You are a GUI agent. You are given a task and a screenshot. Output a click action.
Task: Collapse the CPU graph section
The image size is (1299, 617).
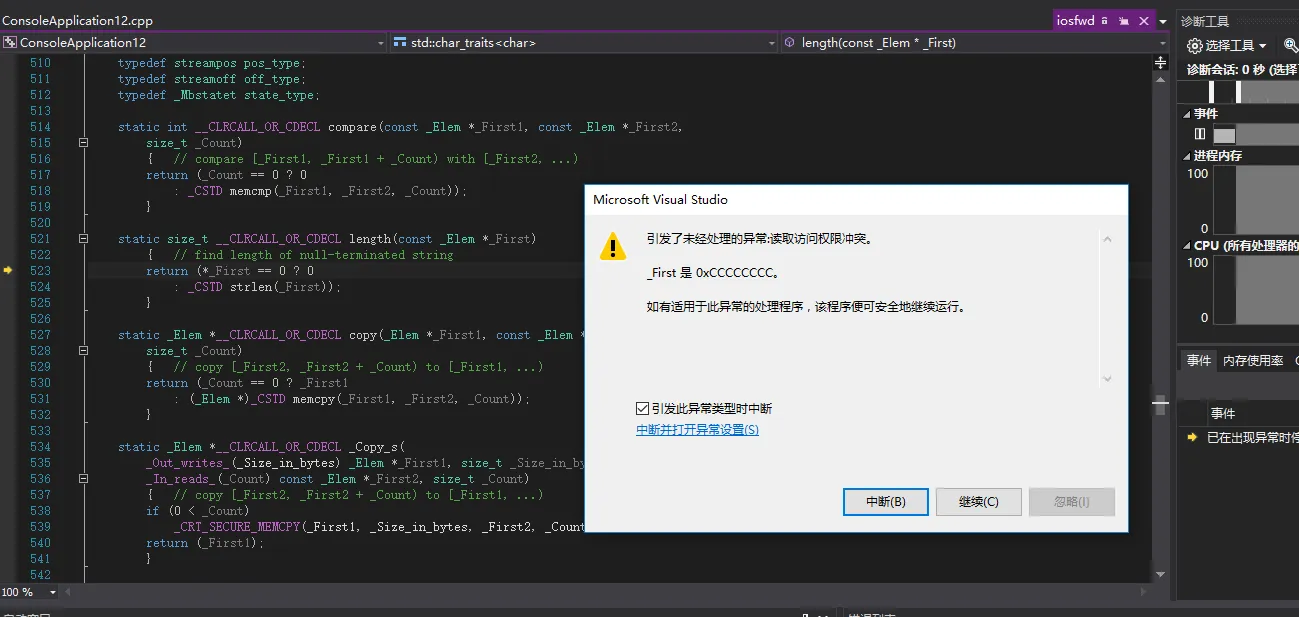pos(1186,245)
